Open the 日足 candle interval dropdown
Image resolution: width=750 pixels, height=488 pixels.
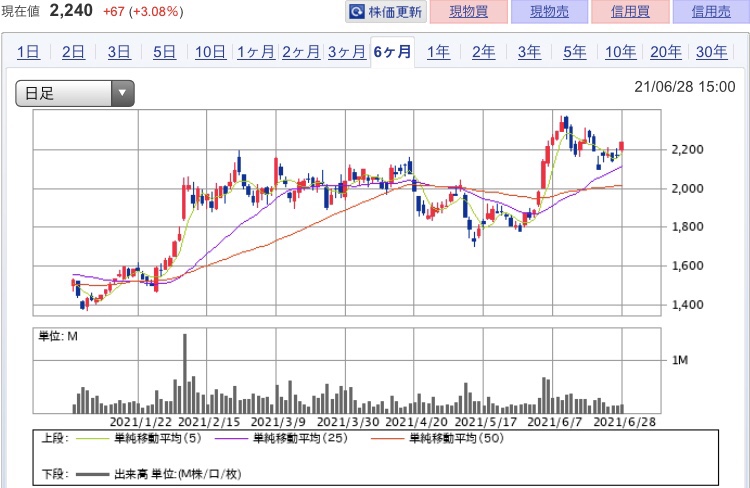(75, 93)
